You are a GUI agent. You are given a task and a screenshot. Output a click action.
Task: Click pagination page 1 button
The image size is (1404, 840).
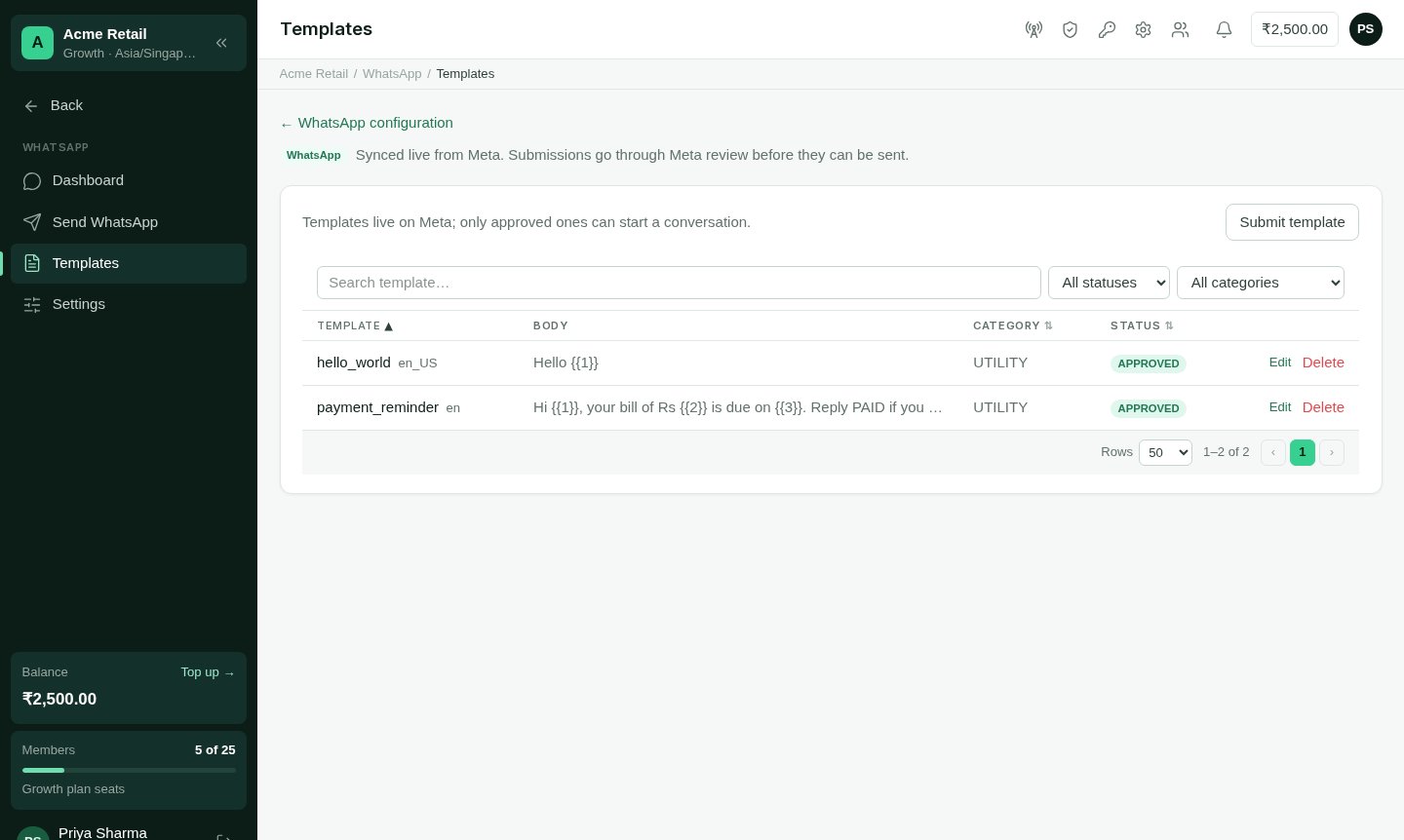pos(1303,452)
